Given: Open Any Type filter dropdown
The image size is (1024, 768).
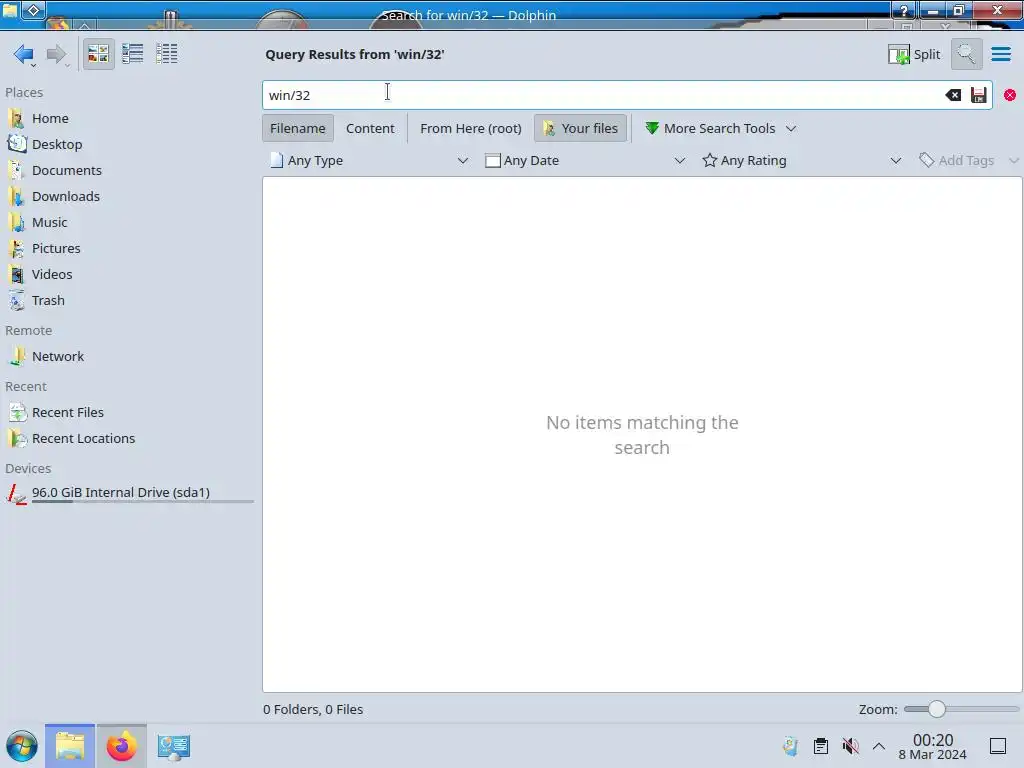Looking at the screenshot, I should pos(370,161).
